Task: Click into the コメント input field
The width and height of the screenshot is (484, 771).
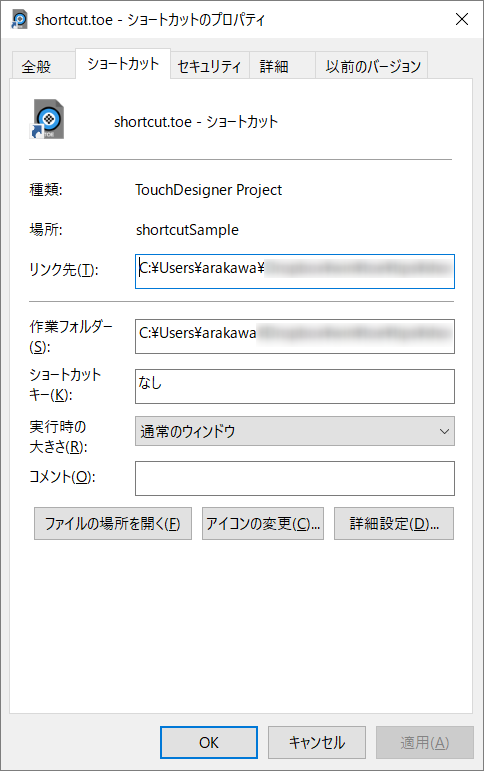Action: pyautogui.click(x=295, y=478)
